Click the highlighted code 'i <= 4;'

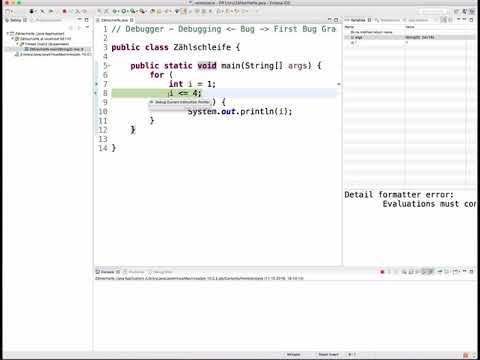pos(184,93)
